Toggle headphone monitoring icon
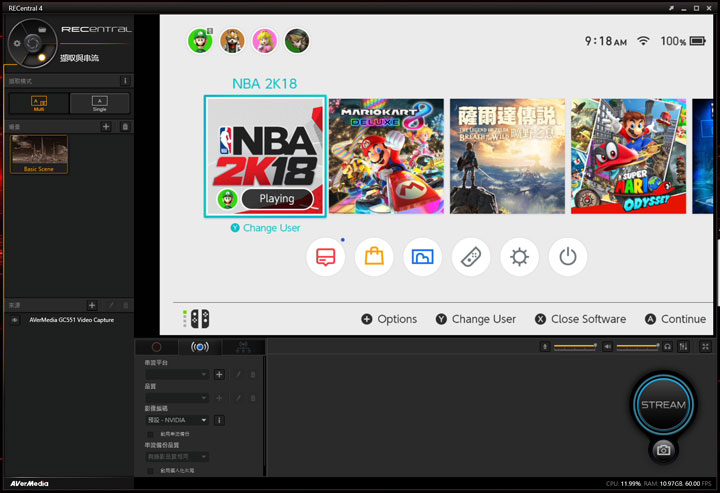The image size is (720, 493). (668, 347)
